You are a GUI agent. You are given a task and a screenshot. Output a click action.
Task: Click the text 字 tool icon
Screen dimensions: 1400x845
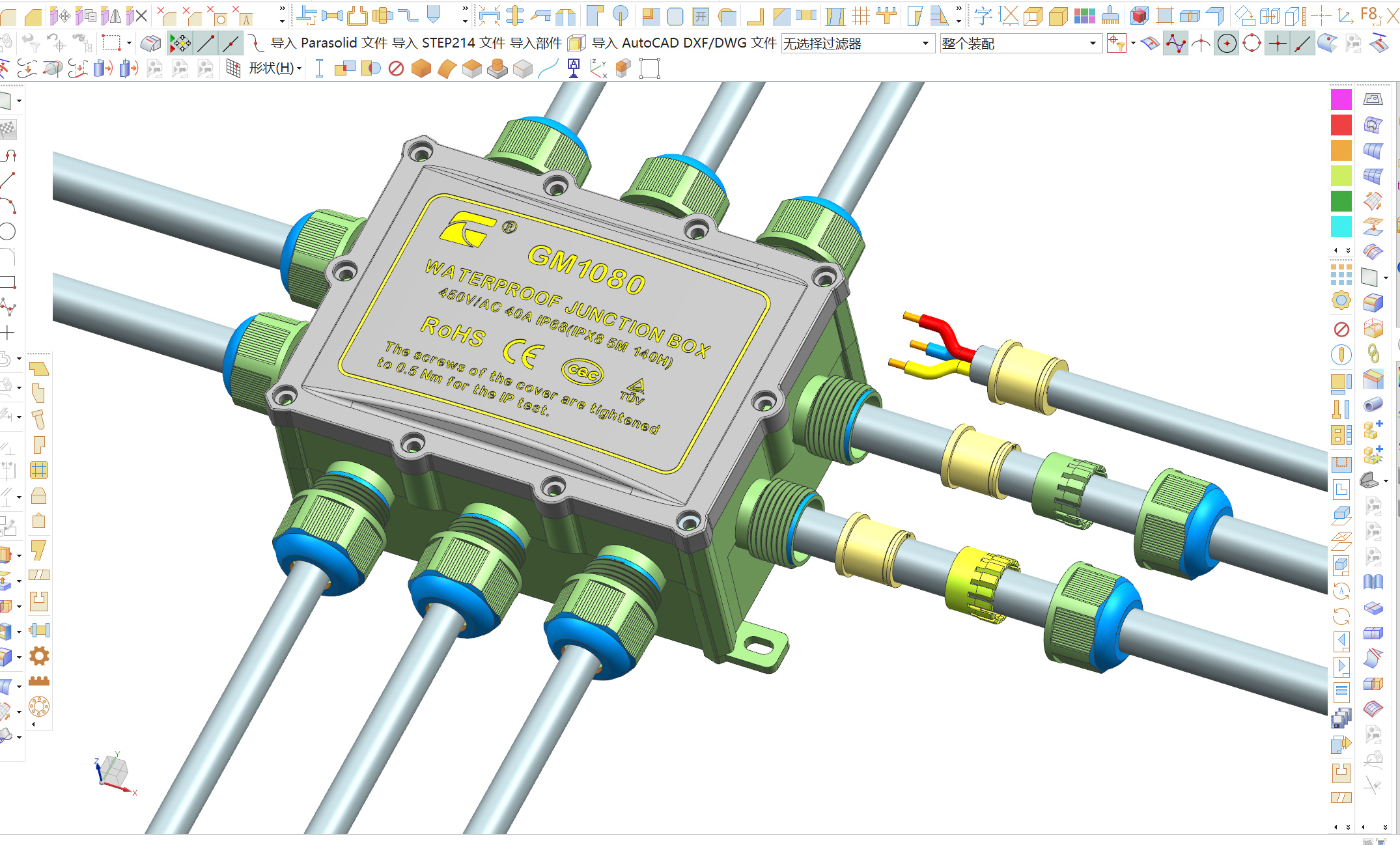click(x=983, y=16)
